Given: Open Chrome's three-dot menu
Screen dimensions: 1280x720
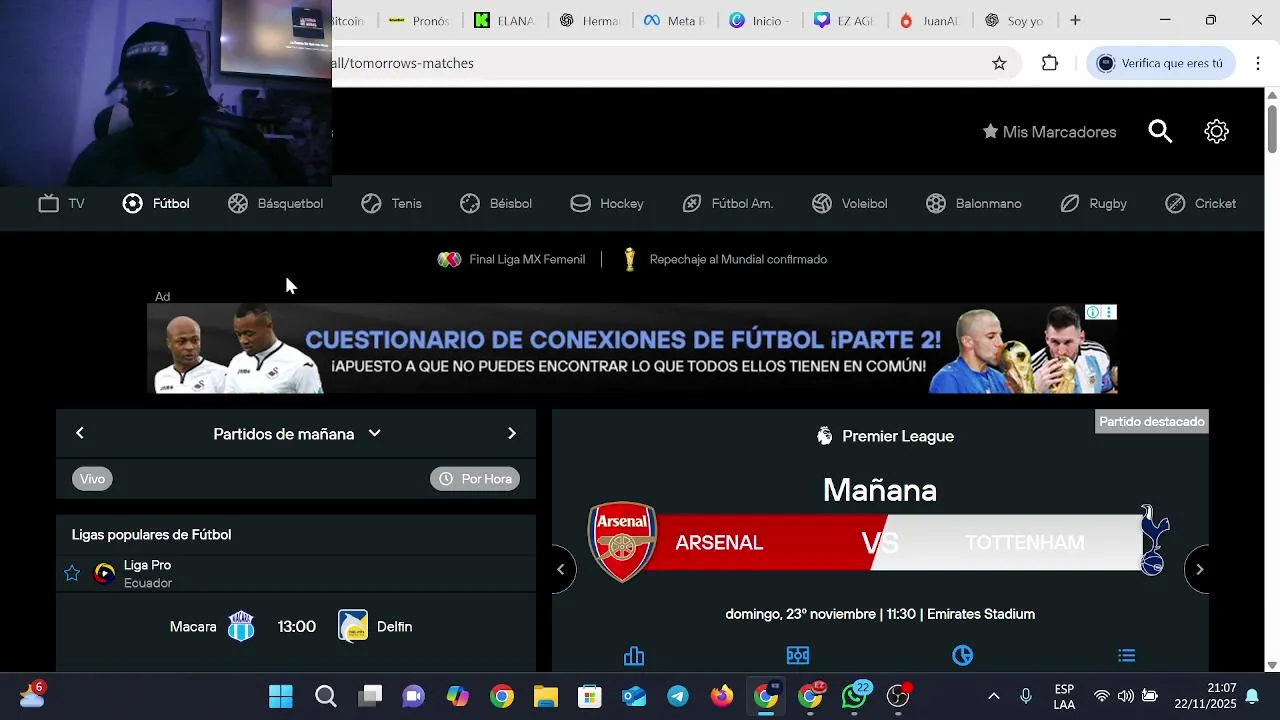Looking at the screenshot, I should 1258,63.
